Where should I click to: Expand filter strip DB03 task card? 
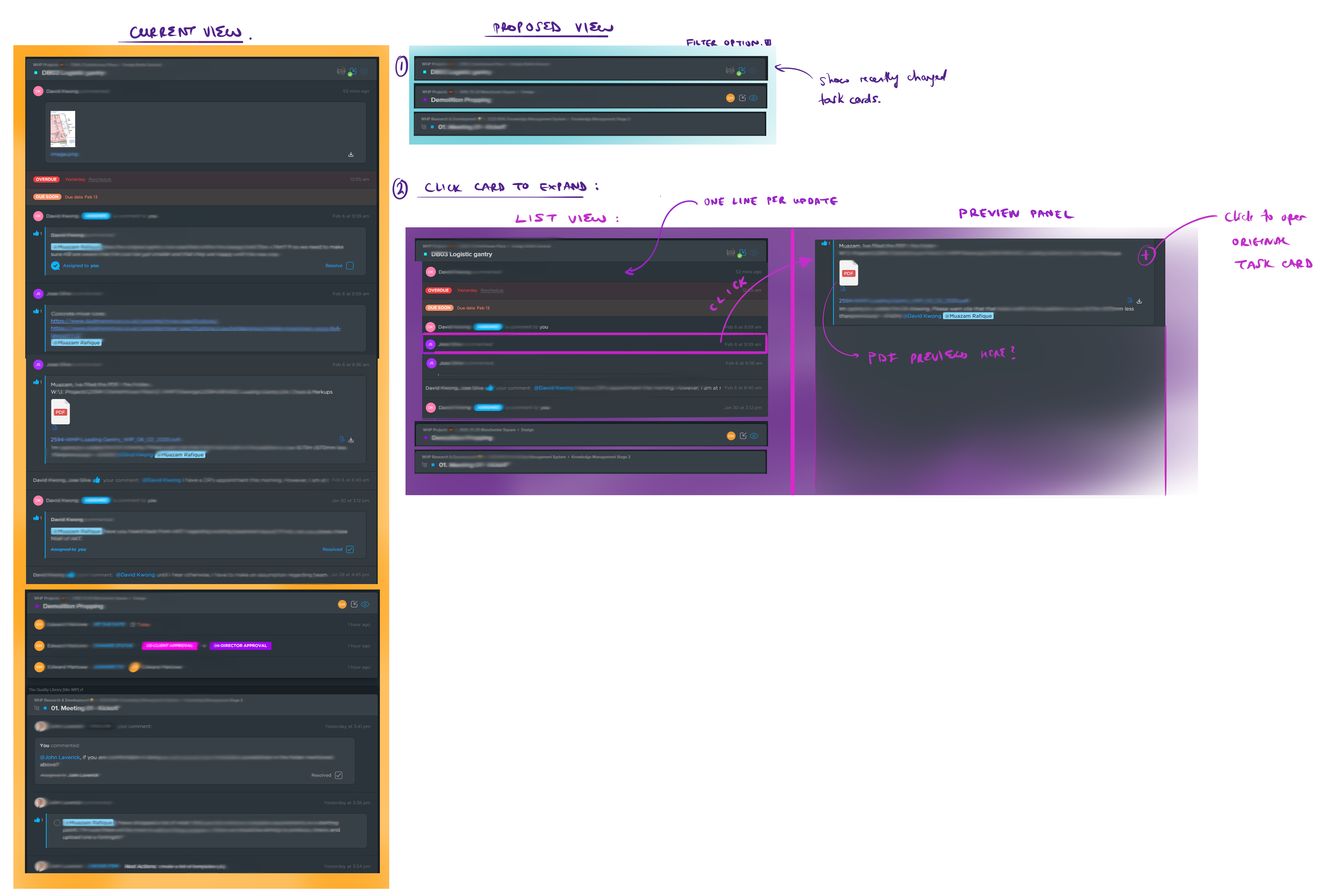pos(590,68)
